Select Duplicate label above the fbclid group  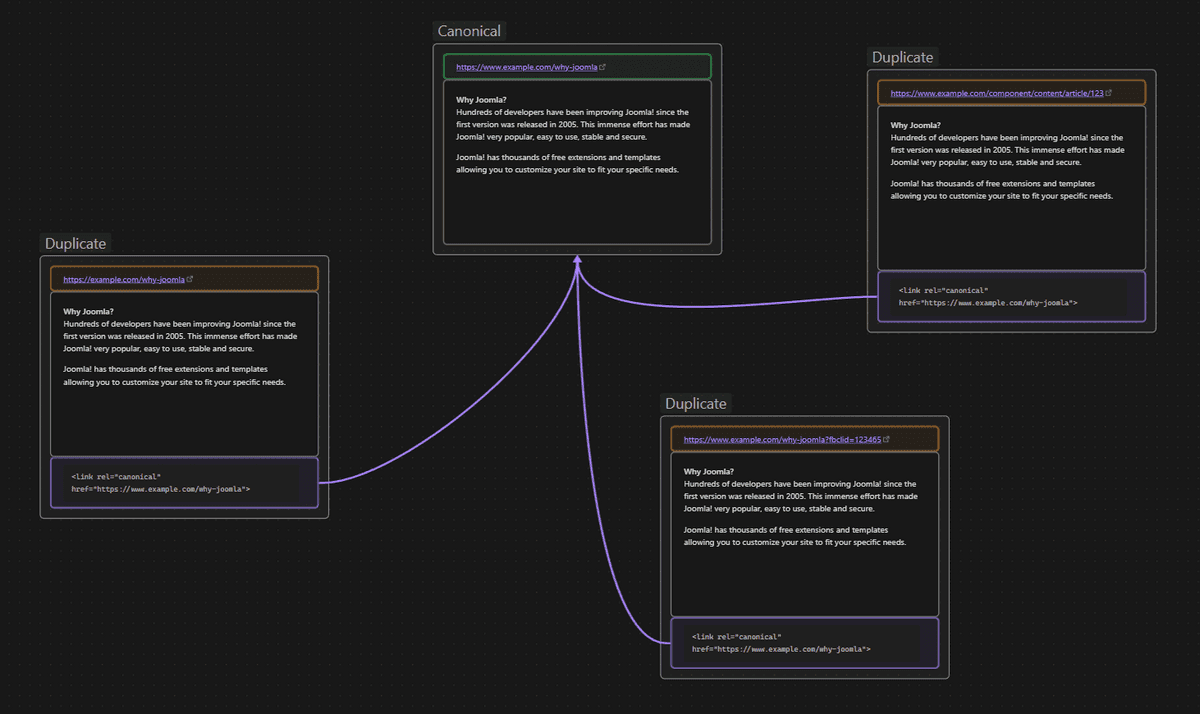pyautogui.click(x=695, y=403)
